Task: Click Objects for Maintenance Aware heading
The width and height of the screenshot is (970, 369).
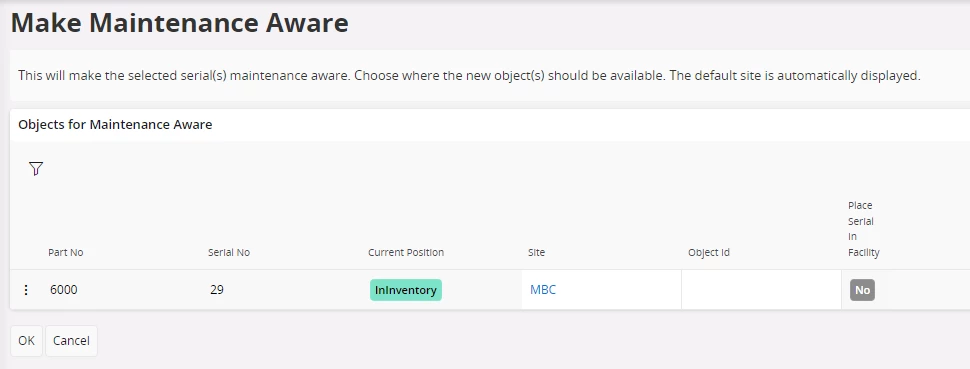Action: (115, 124)
